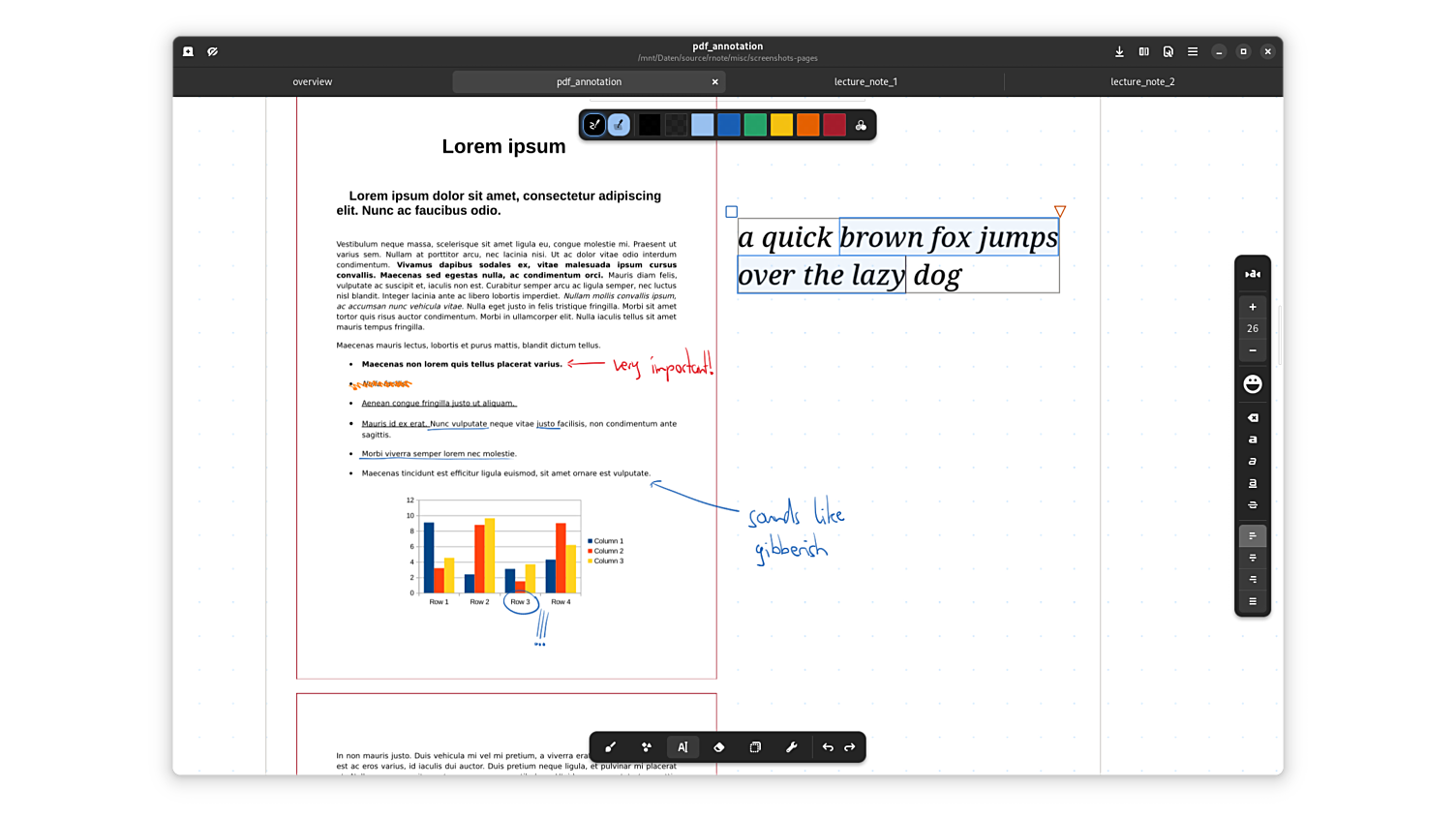1456x819 pixels.
Task: Toggle touch drawing mode in header
Action: (x=213, y=52)
